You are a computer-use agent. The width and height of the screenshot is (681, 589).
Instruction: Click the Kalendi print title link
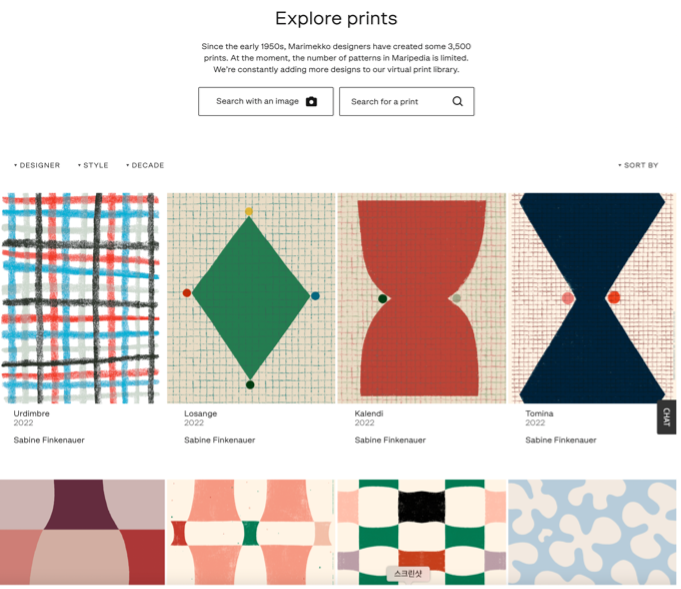369,414
